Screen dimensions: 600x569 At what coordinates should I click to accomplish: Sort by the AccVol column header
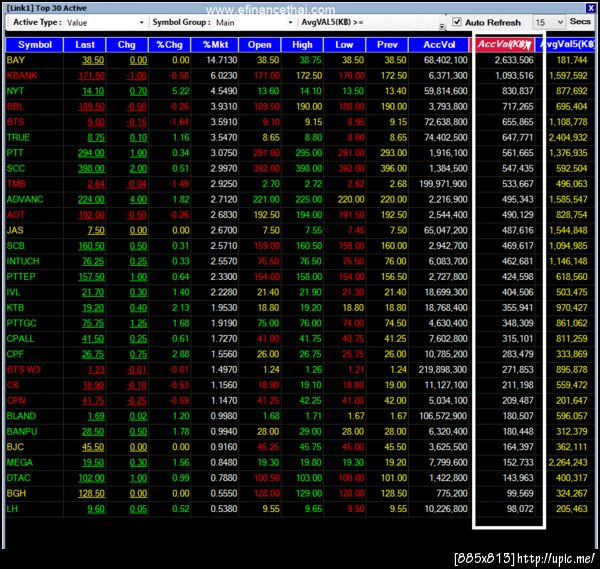(439, 45)
